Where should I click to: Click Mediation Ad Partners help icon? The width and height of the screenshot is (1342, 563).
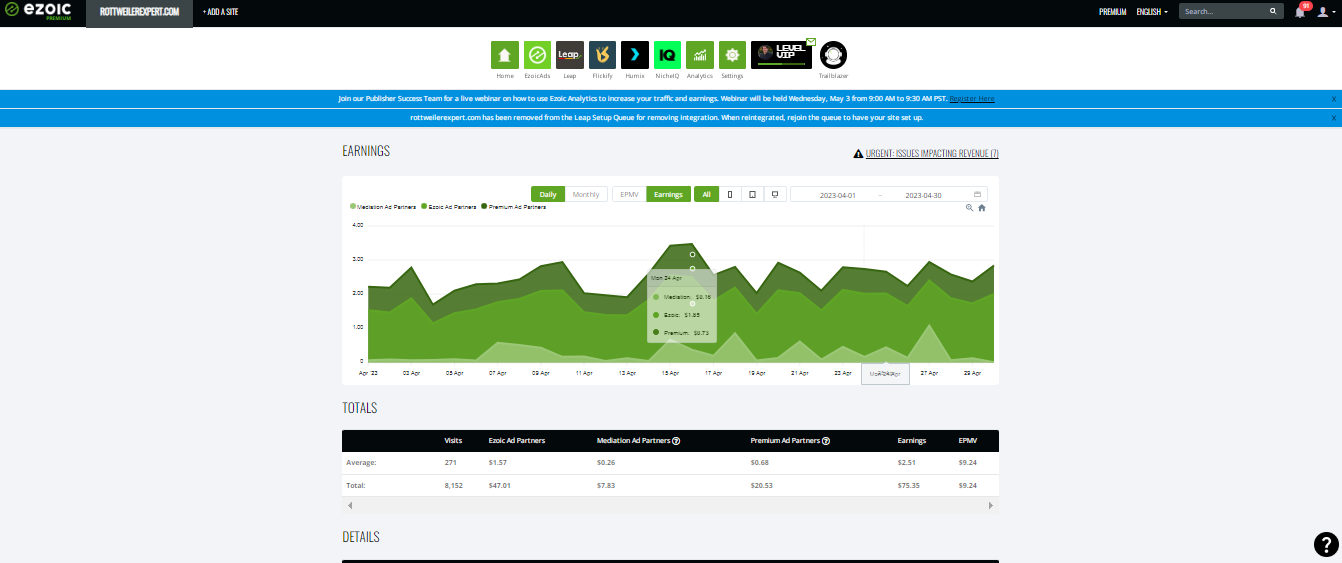click(676, 441)
